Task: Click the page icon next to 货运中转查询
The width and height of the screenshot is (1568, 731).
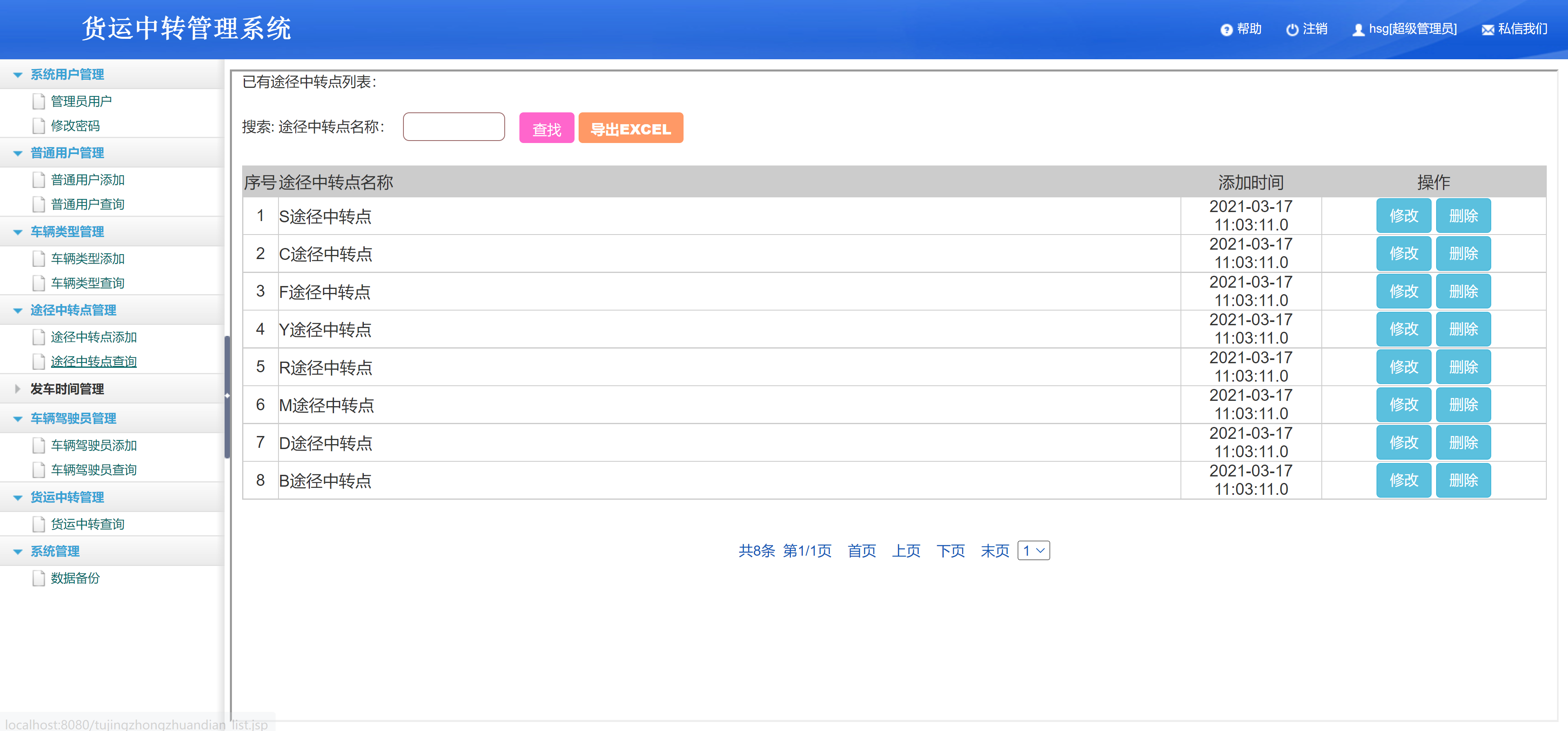Action: click(x=39, y=524)
